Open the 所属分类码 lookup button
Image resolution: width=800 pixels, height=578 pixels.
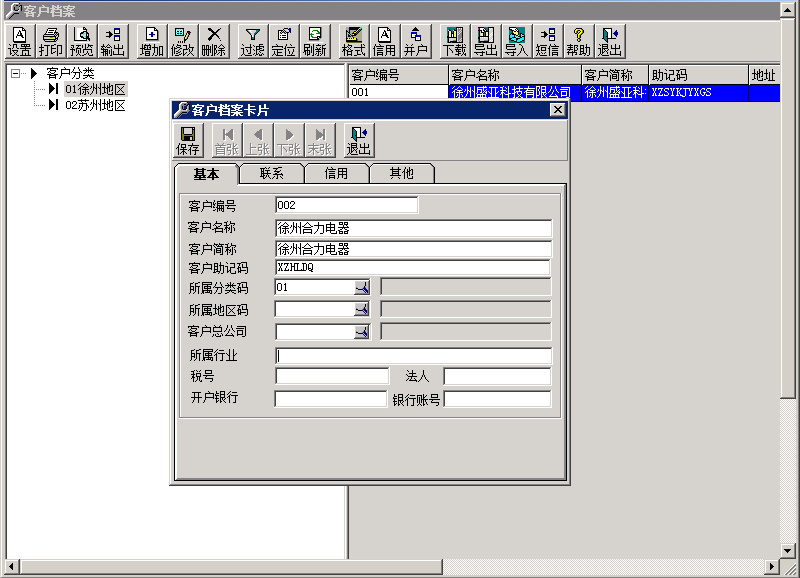(x=362, y=288)
